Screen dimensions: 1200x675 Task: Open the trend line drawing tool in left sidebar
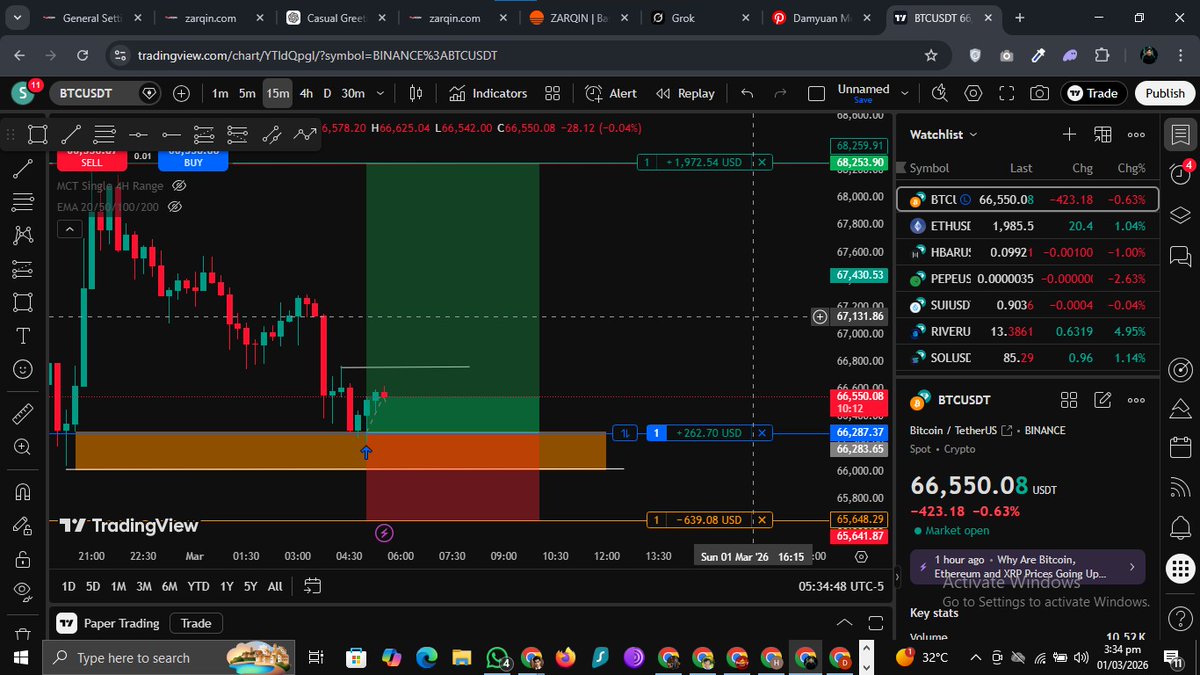point(23,169)
